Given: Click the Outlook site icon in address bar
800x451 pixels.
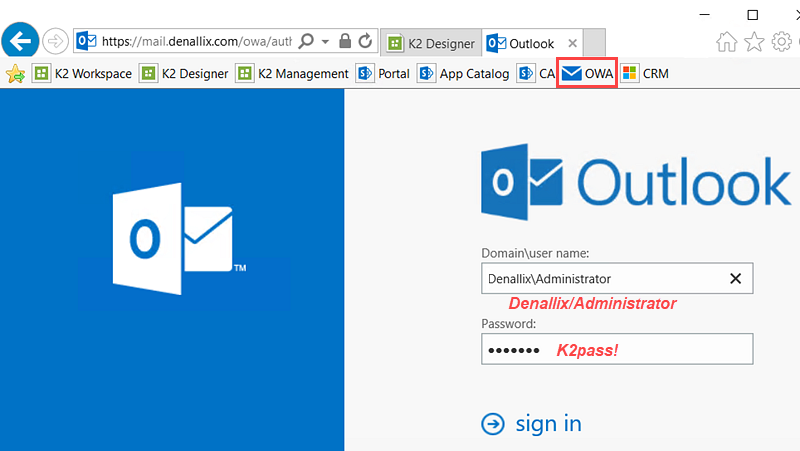Looking at the screenshot, I should 86,41.
